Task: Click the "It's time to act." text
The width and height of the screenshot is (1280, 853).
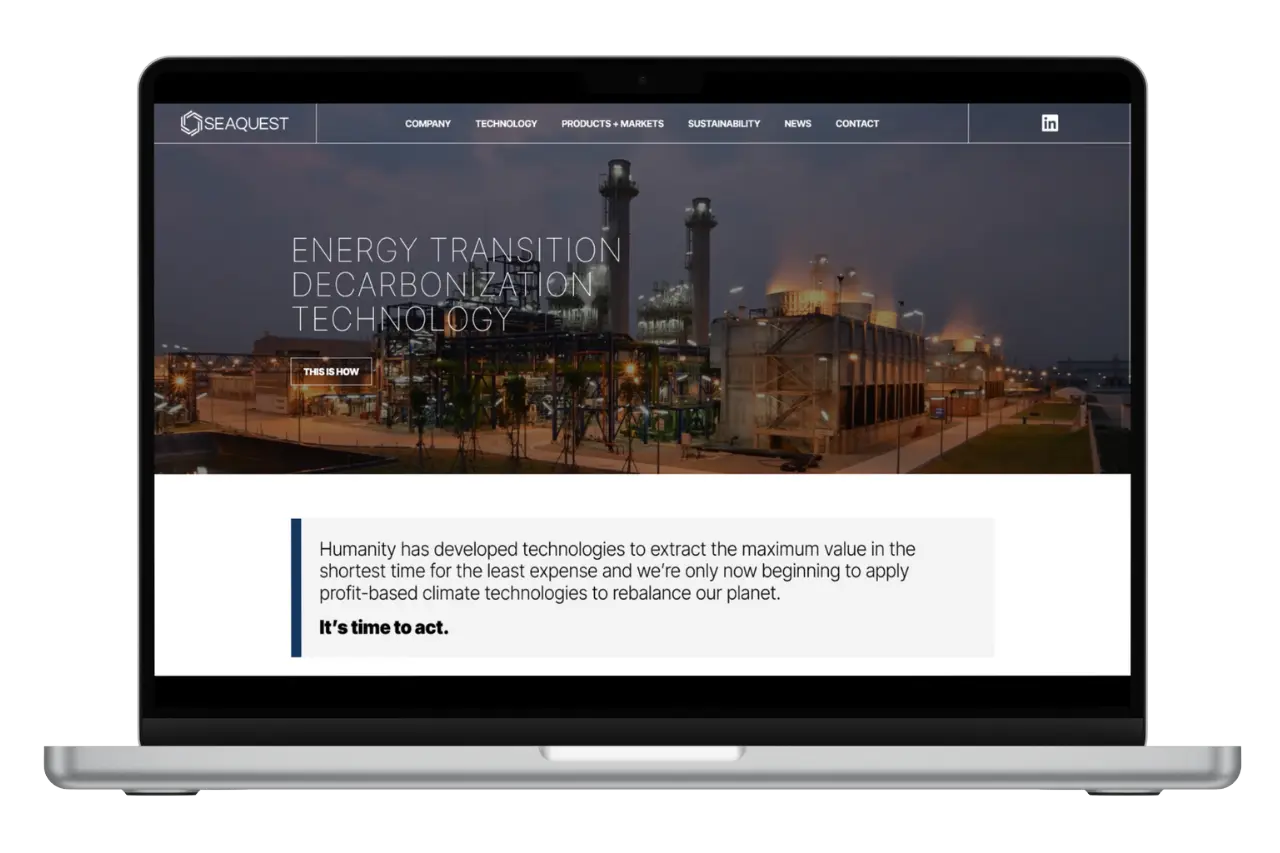Action: [x=384, y=628]
